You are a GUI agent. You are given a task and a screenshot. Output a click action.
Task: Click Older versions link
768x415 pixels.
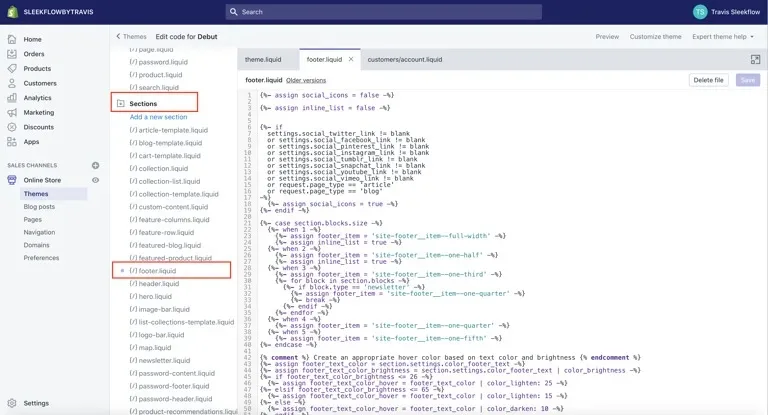pyautogui.click(x=306, y=80)
